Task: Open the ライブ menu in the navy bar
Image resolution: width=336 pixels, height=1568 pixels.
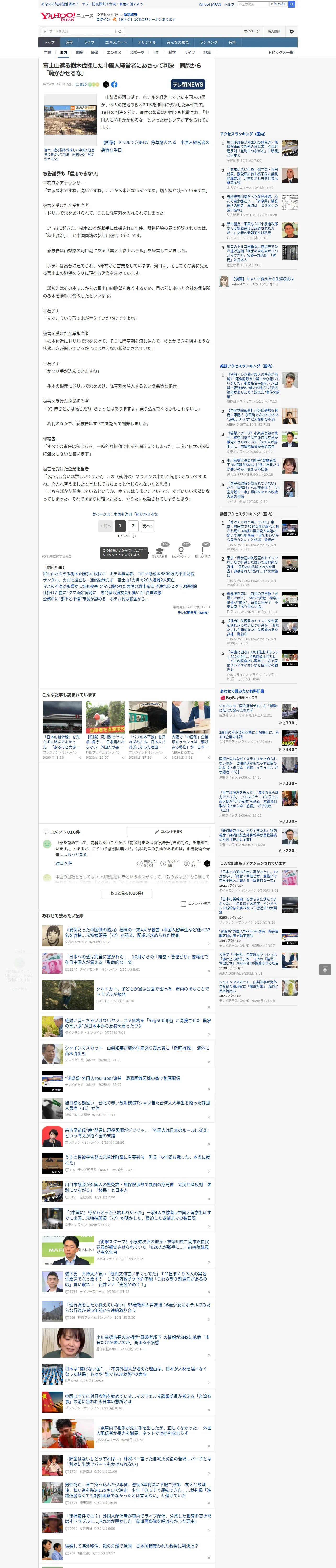Action: (x=89, y=43)
